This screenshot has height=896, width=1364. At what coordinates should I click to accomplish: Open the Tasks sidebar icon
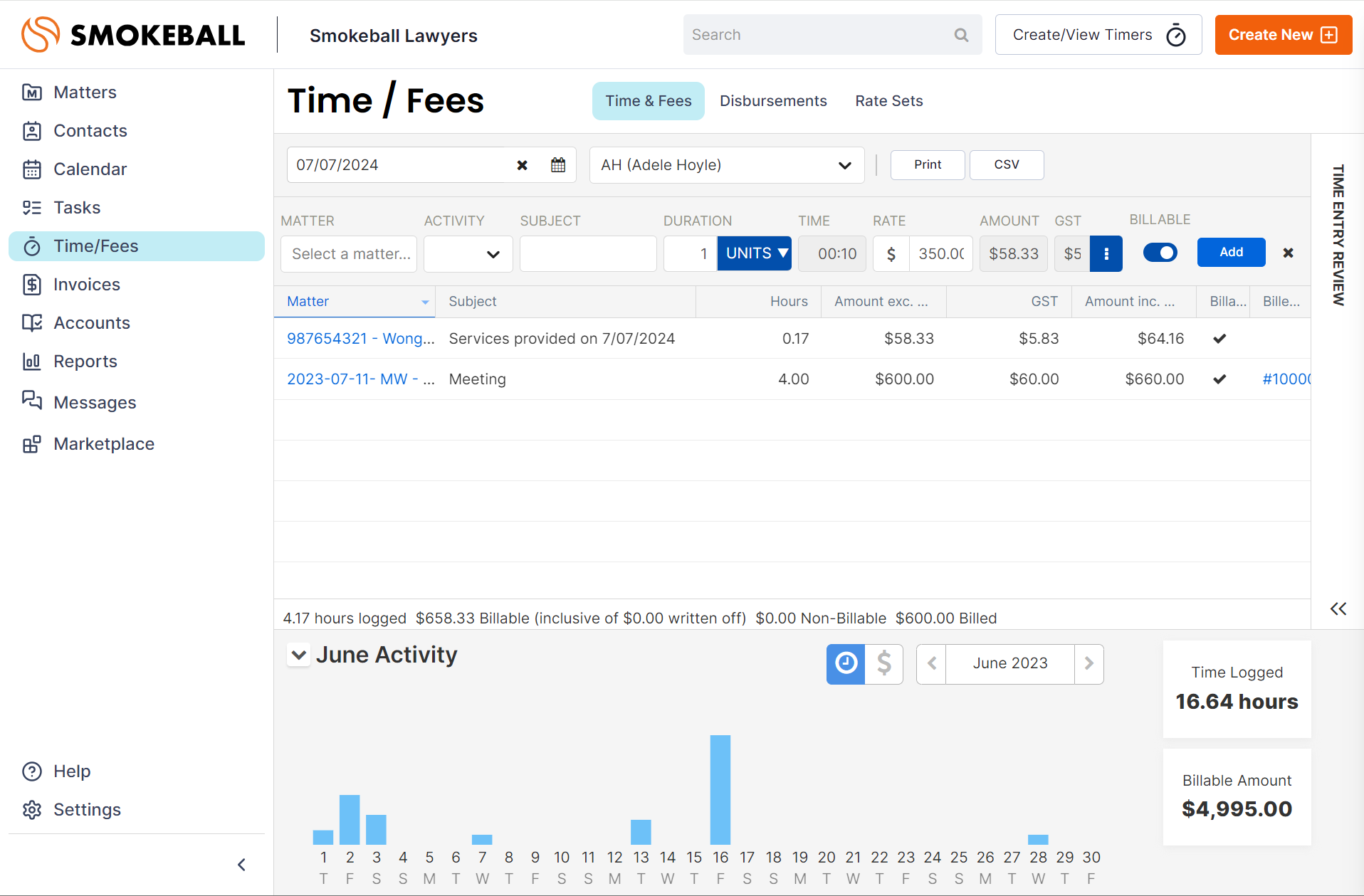coord(32,208)
